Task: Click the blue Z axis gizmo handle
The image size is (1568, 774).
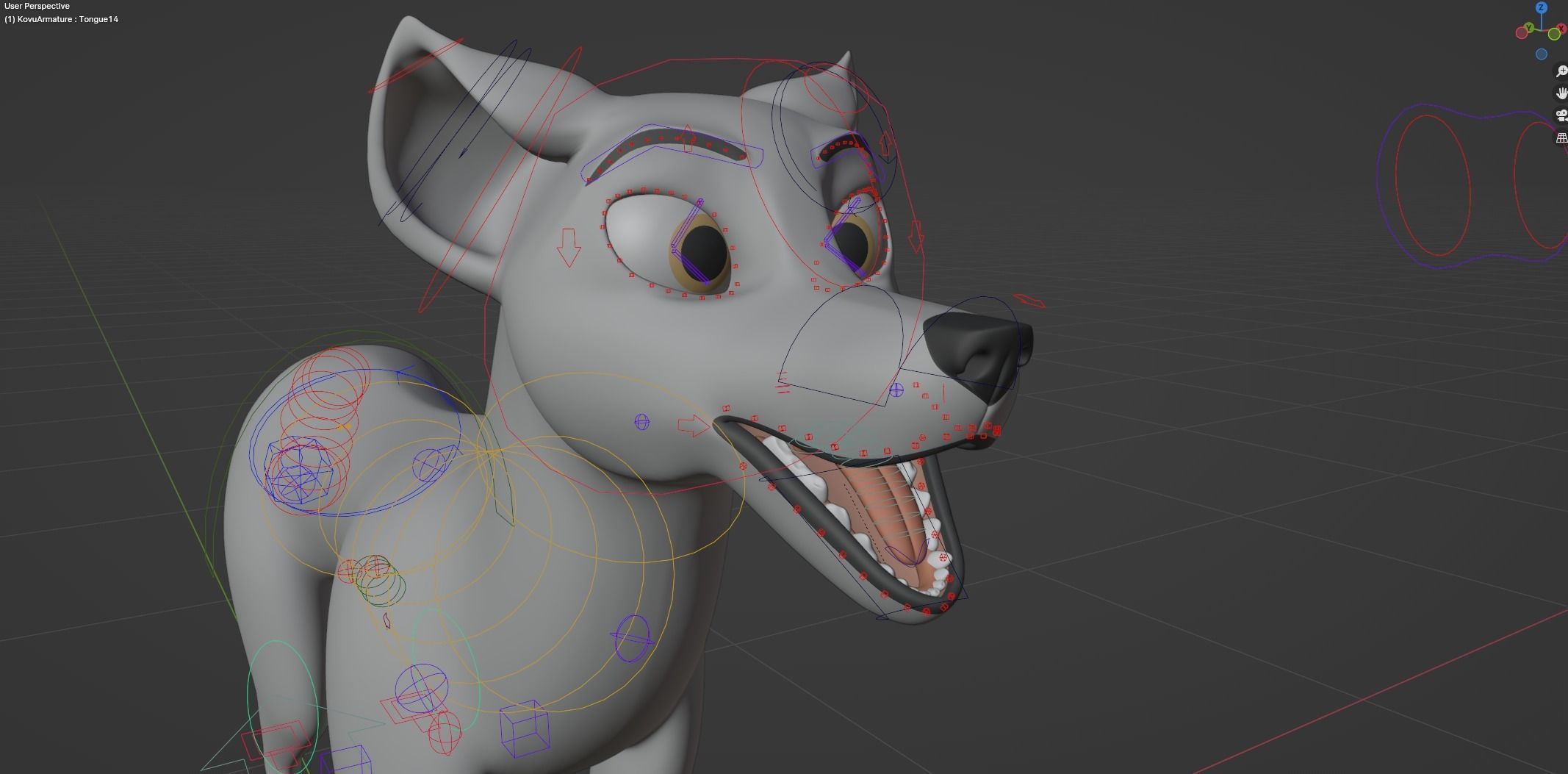Action: click(1542, 7)
